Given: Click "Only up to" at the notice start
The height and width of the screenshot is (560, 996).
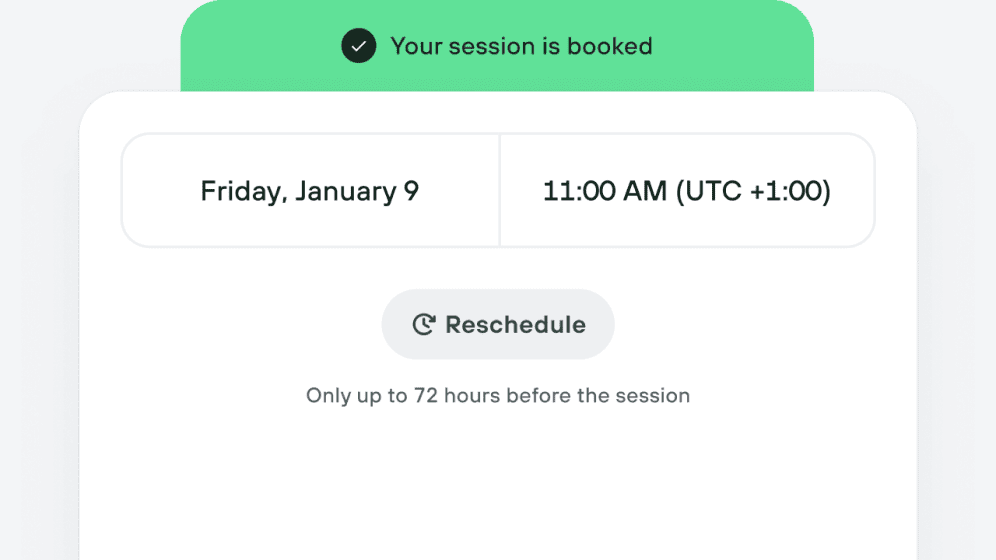Looking at the screenshot, I should point(356,395).
